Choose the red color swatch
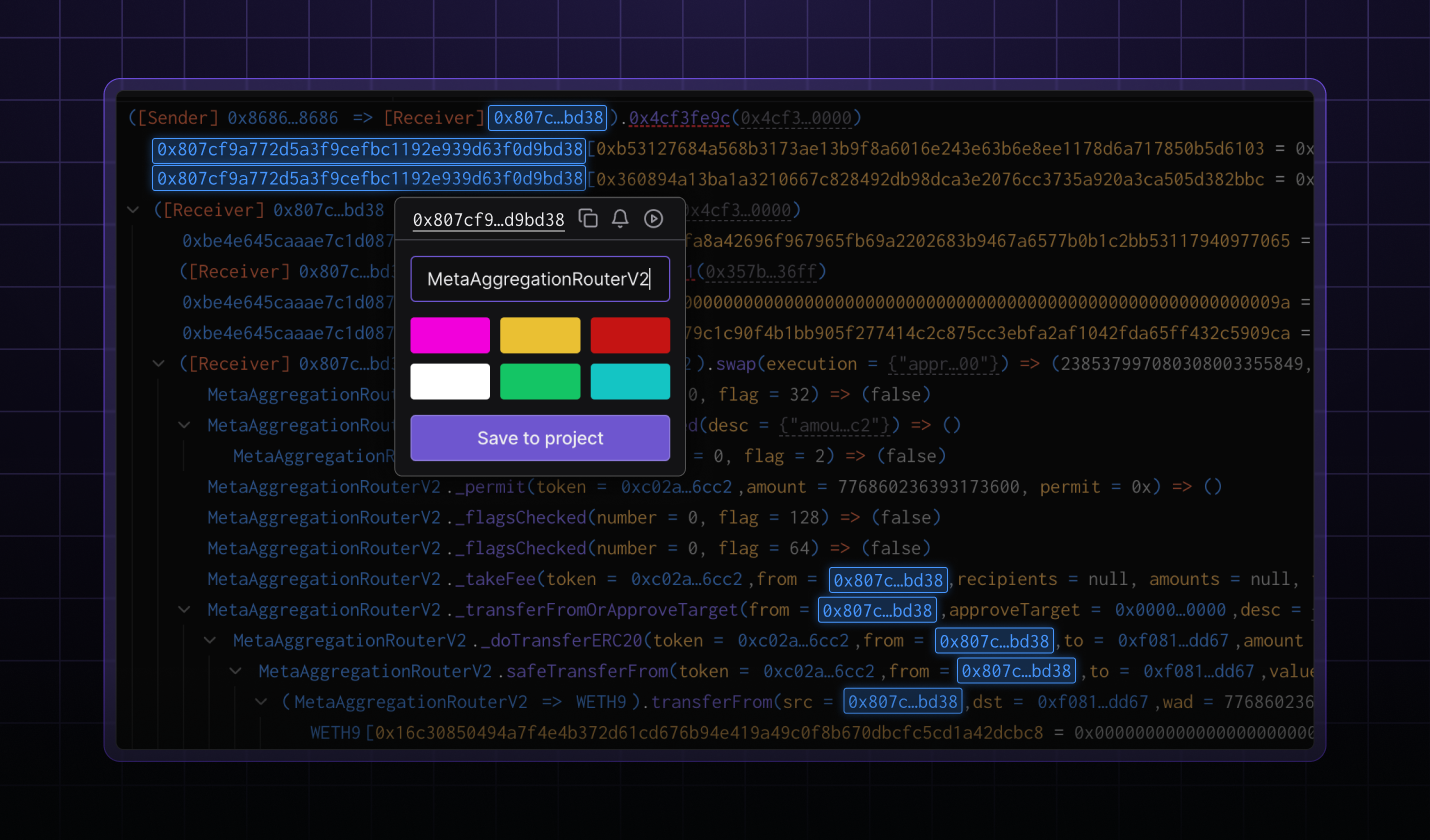 (x=630, y=336)
